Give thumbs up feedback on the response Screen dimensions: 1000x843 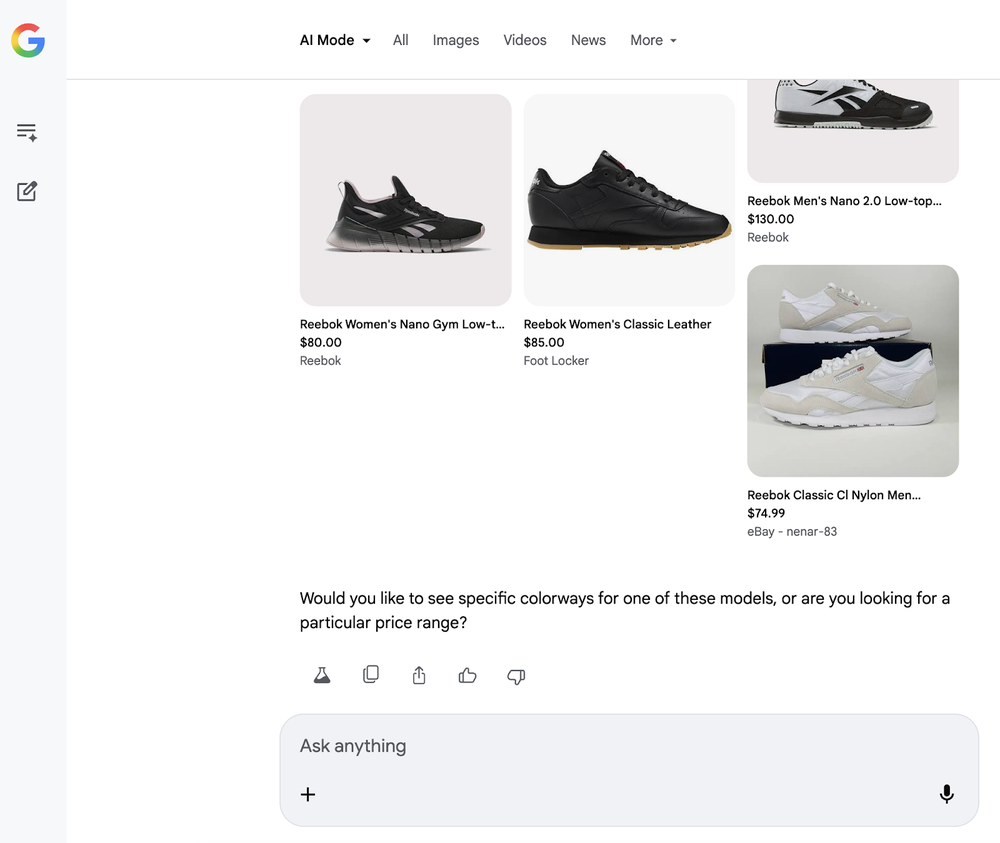pos(467,675)
